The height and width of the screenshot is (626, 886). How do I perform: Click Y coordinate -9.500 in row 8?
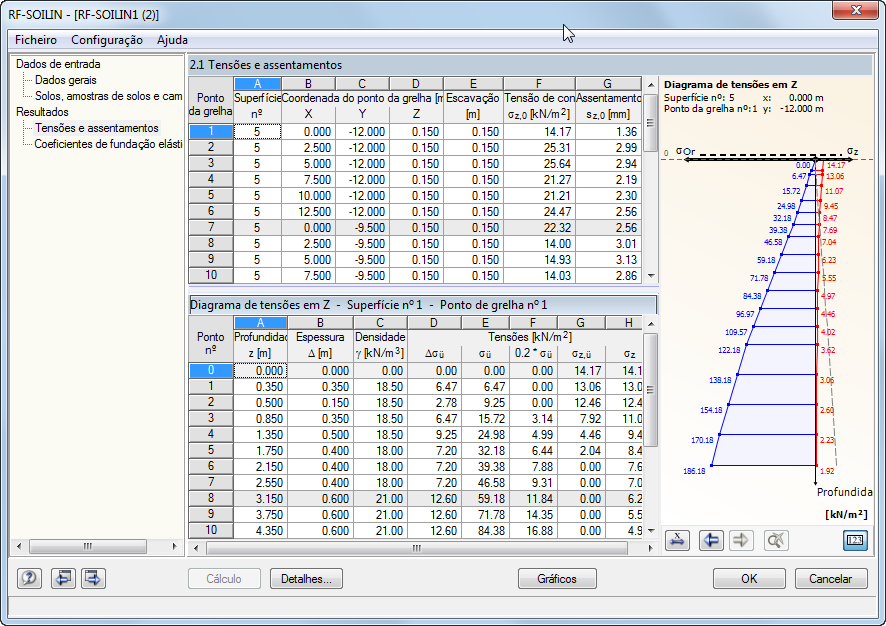tap(362, 244)
